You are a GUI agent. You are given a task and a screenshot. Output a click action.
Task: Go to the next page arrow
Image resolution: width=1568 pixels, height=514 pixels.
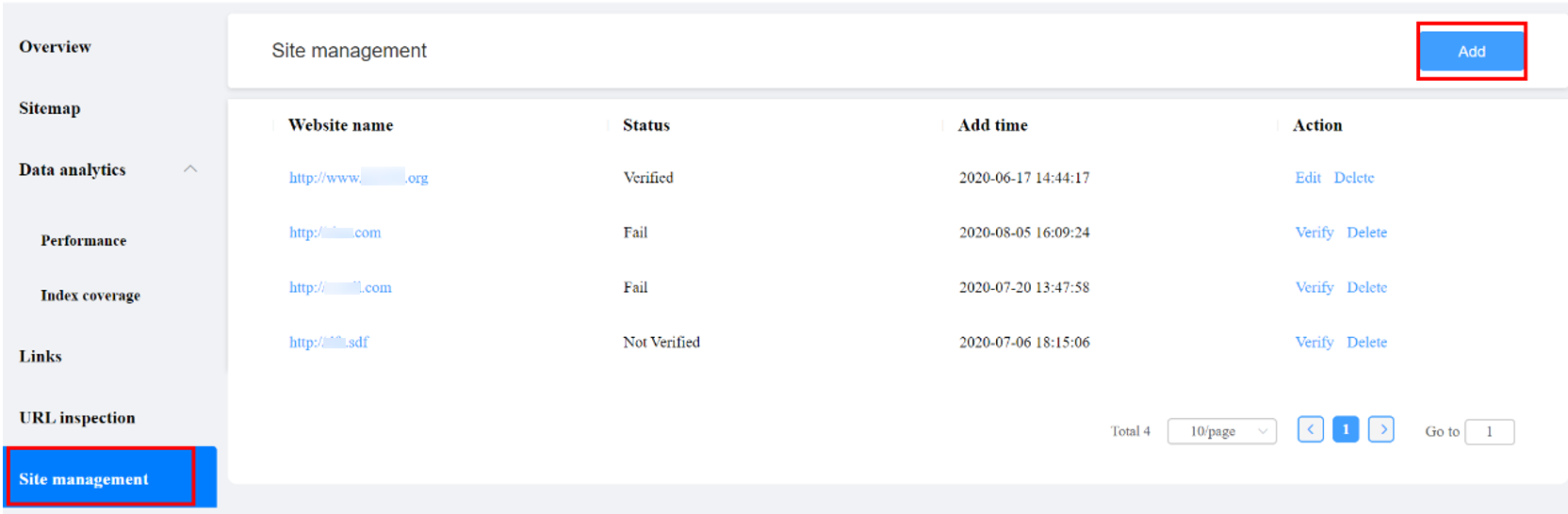1381,429
